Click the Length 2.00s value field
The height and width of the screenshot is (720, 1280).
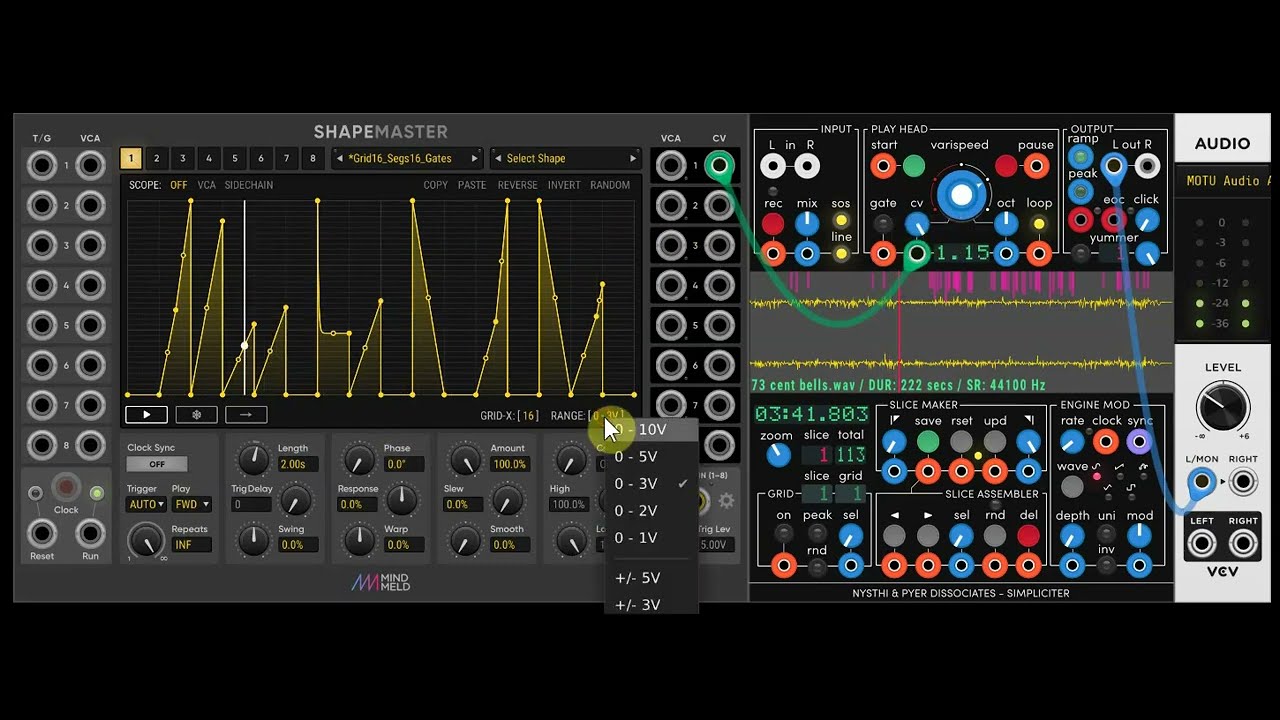298,464
